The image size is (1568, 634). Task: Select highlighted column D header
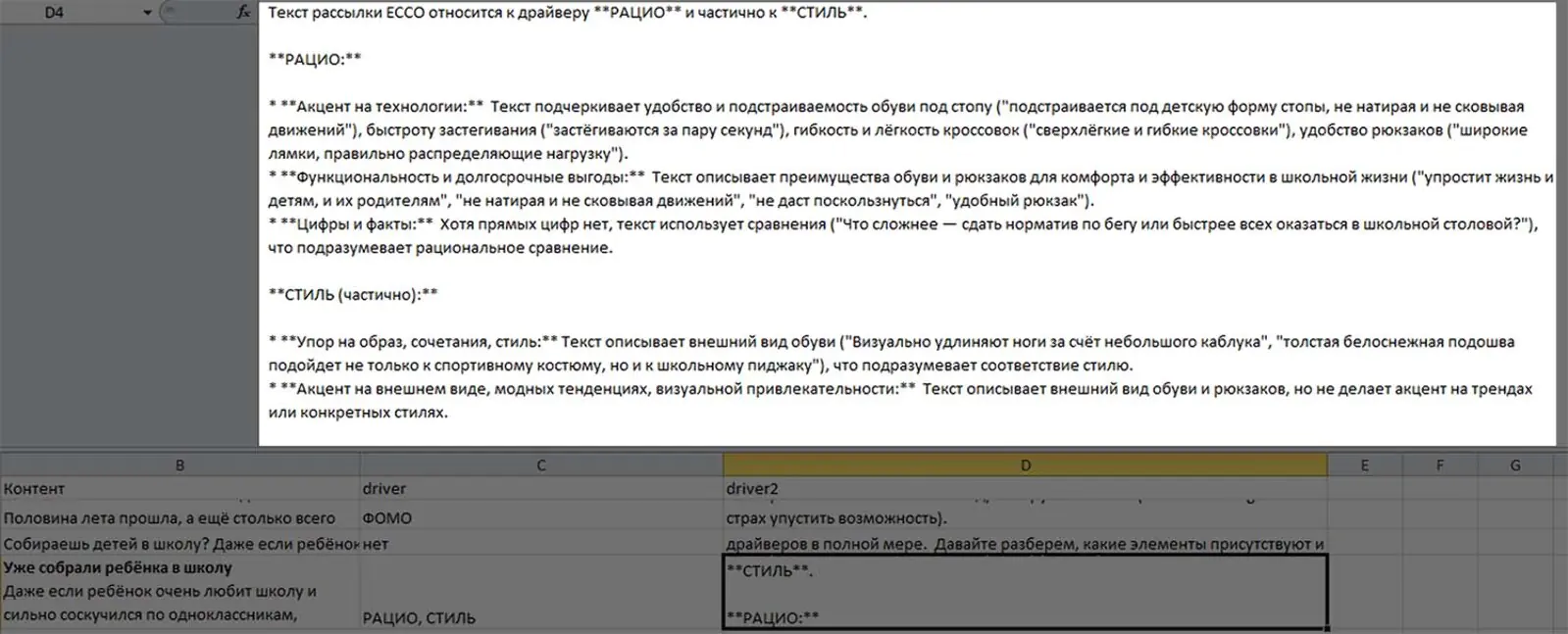[x=1025, y=465]
